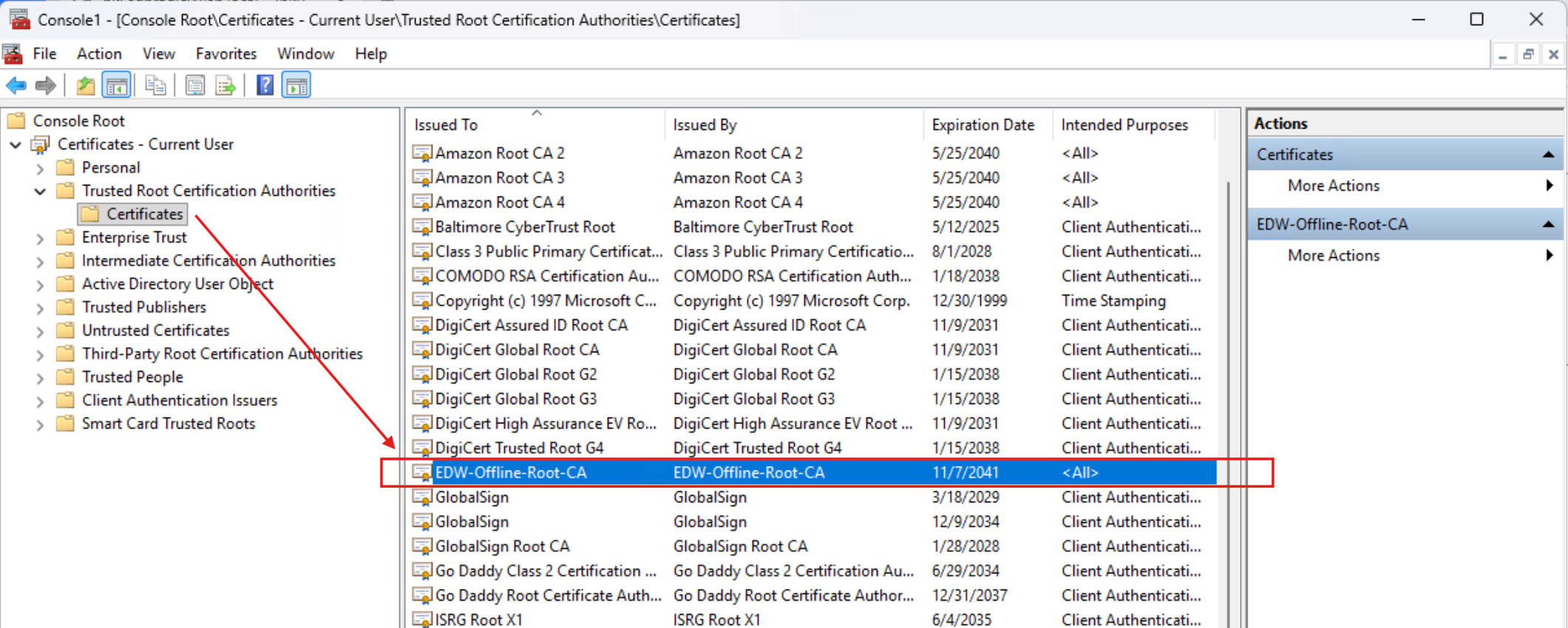Open the Window menu
This screenshot has width=1568, height=628.
tap(305, 54)
